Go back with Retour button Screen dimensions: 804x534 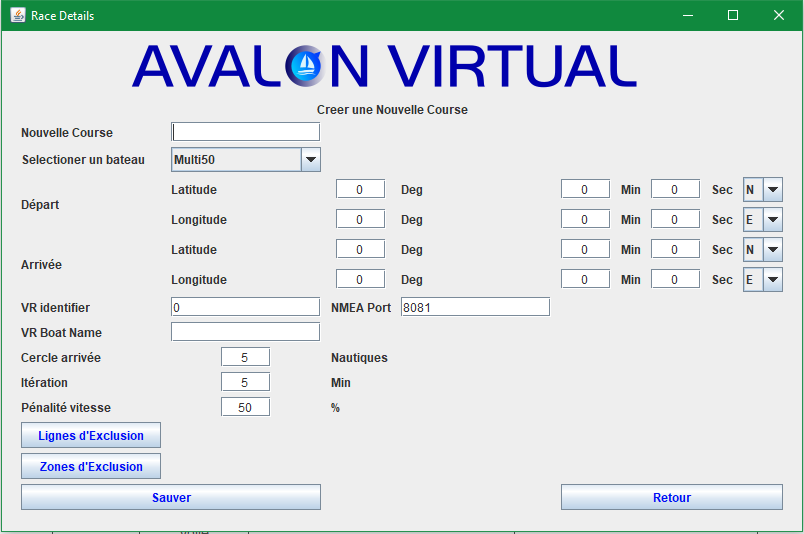[672, 497]
